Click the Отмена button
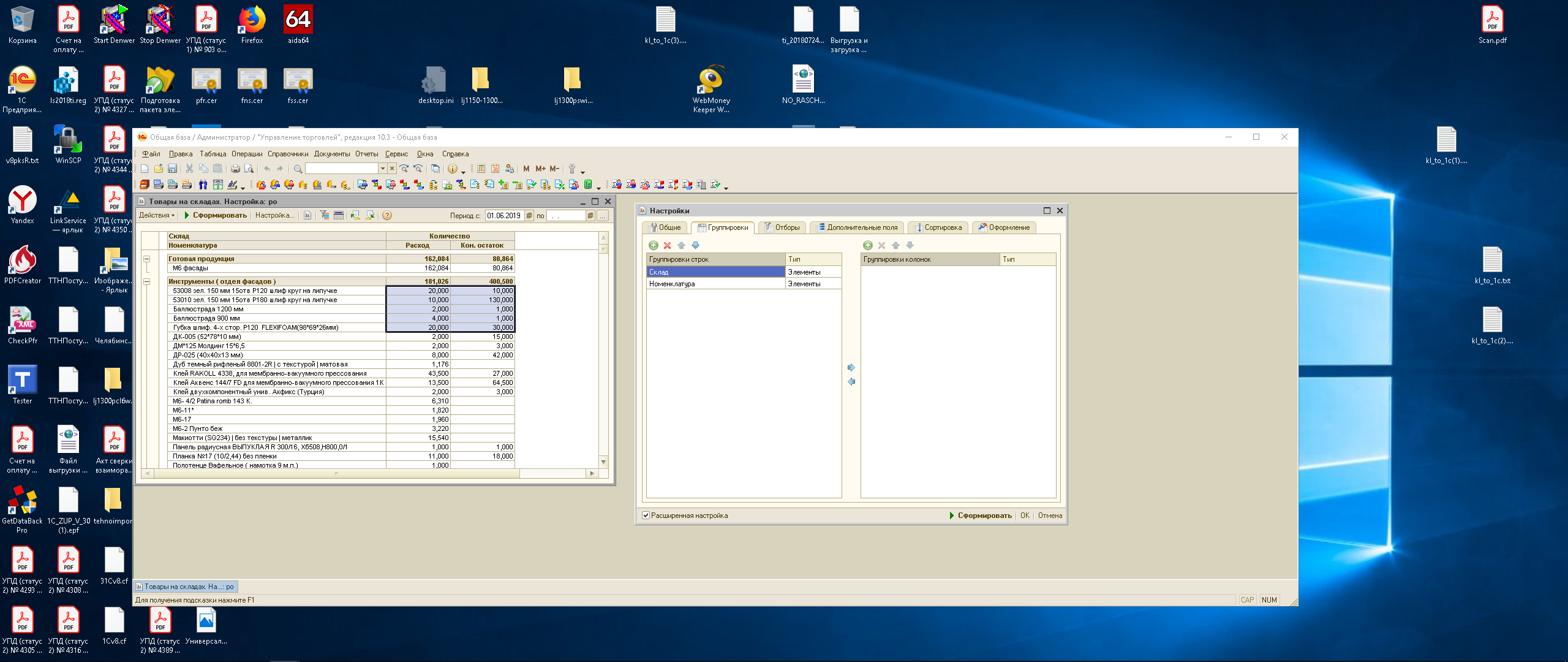This screenshot has width=1568, height=662. (x=1050, y=516)
